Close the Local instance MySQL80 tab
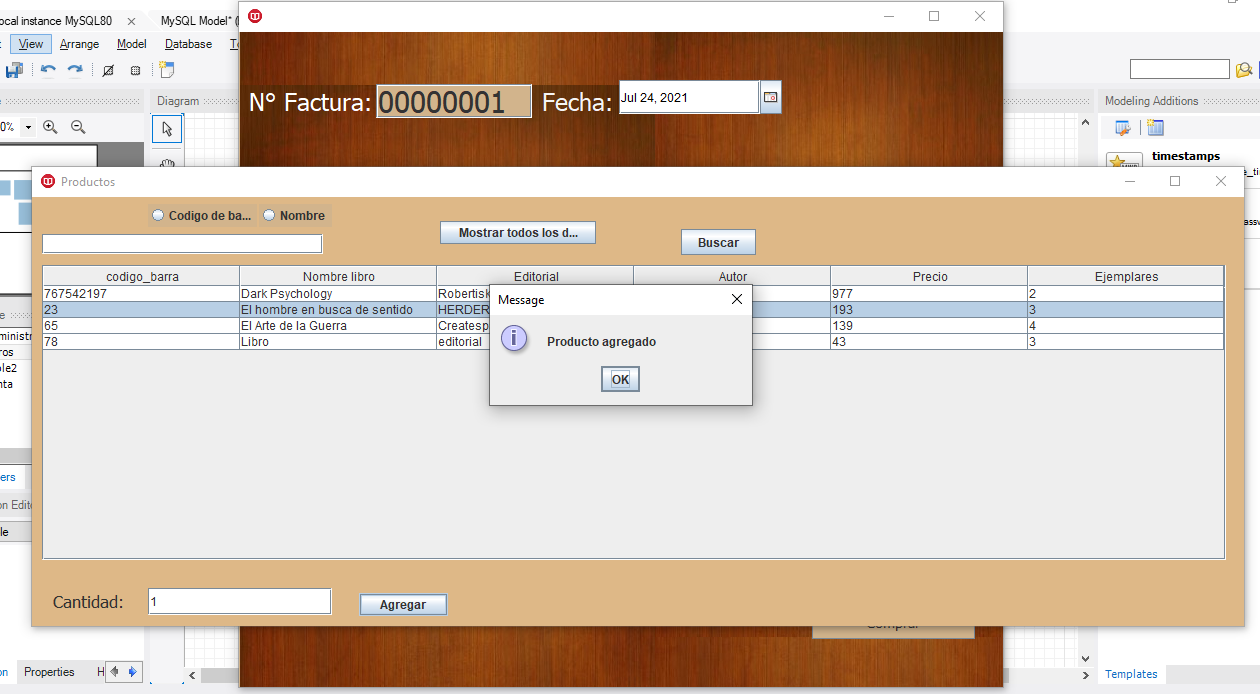1260x694 pixels. 131,21
